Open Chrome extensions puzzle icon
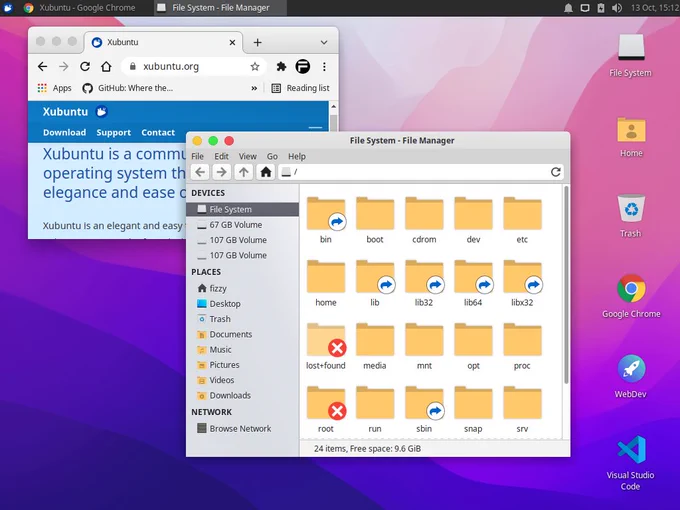Viewport: 680px width, 510px height. click(x=281, y=66)
